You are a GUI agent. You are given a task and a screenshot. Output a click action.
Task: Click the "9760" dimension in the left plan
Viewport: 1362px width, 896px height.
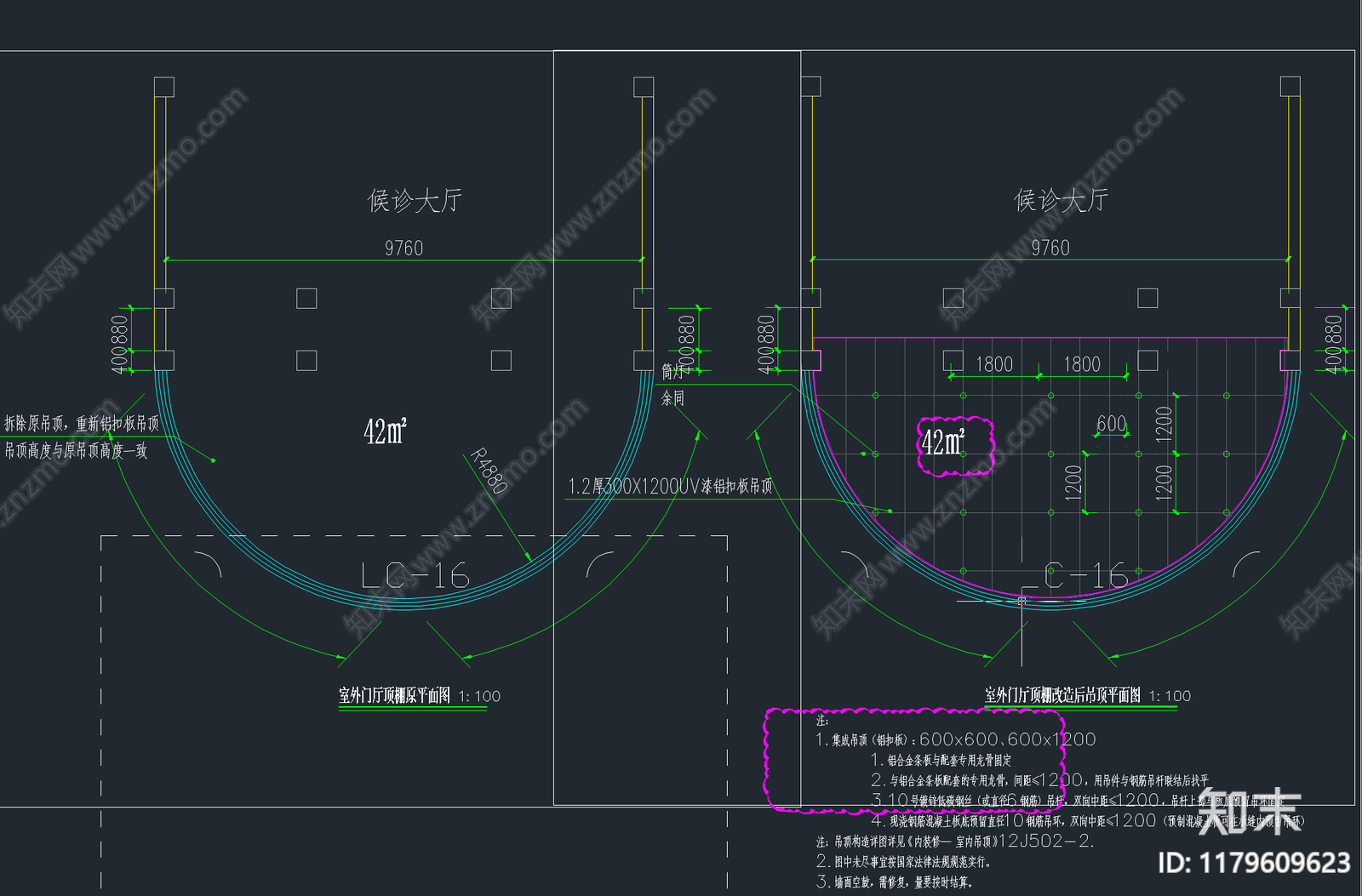(403, 248)
